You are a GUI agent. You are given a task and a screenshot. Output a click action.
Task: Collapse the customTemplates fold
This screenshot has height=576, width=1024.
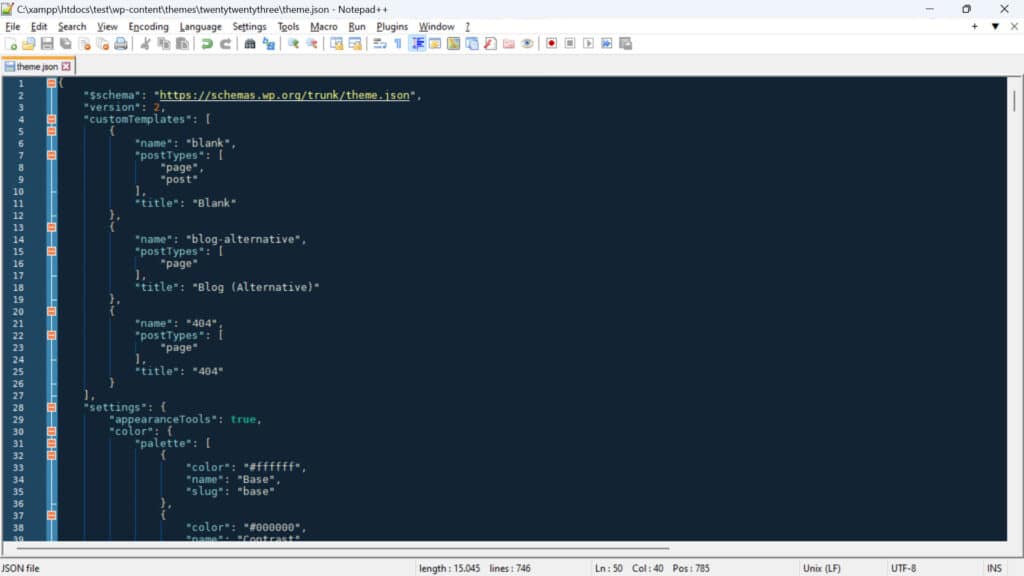click(x=53, y=119)
